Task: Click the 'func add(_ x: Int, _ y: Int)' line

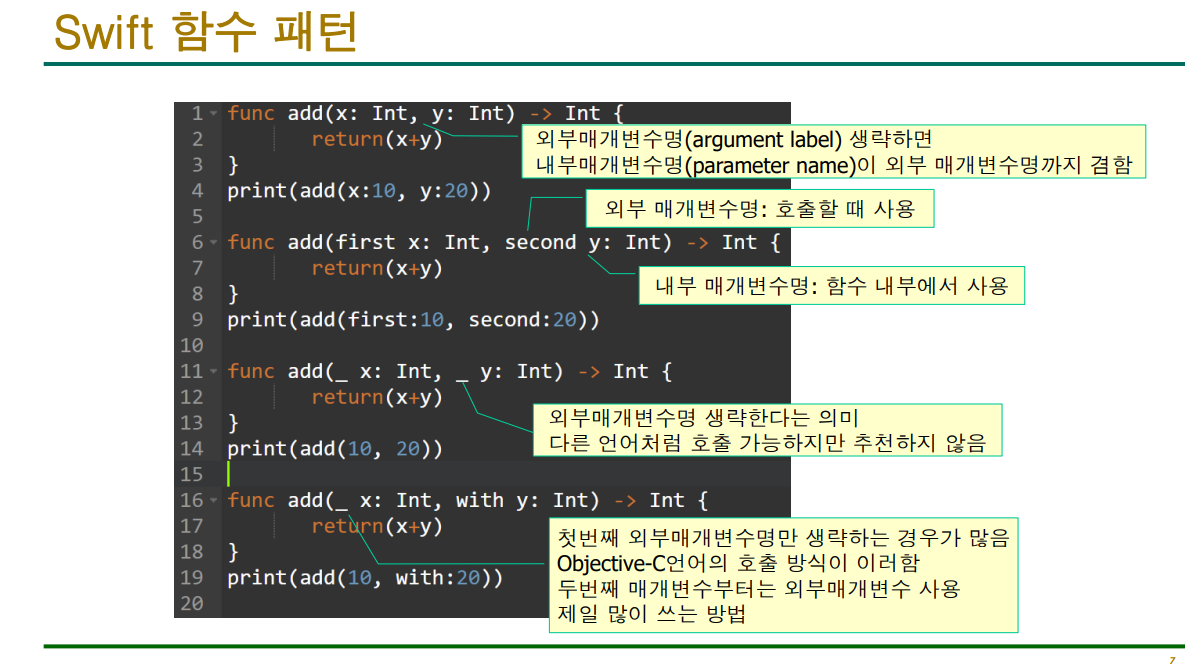Action: [x=449, y=372]
